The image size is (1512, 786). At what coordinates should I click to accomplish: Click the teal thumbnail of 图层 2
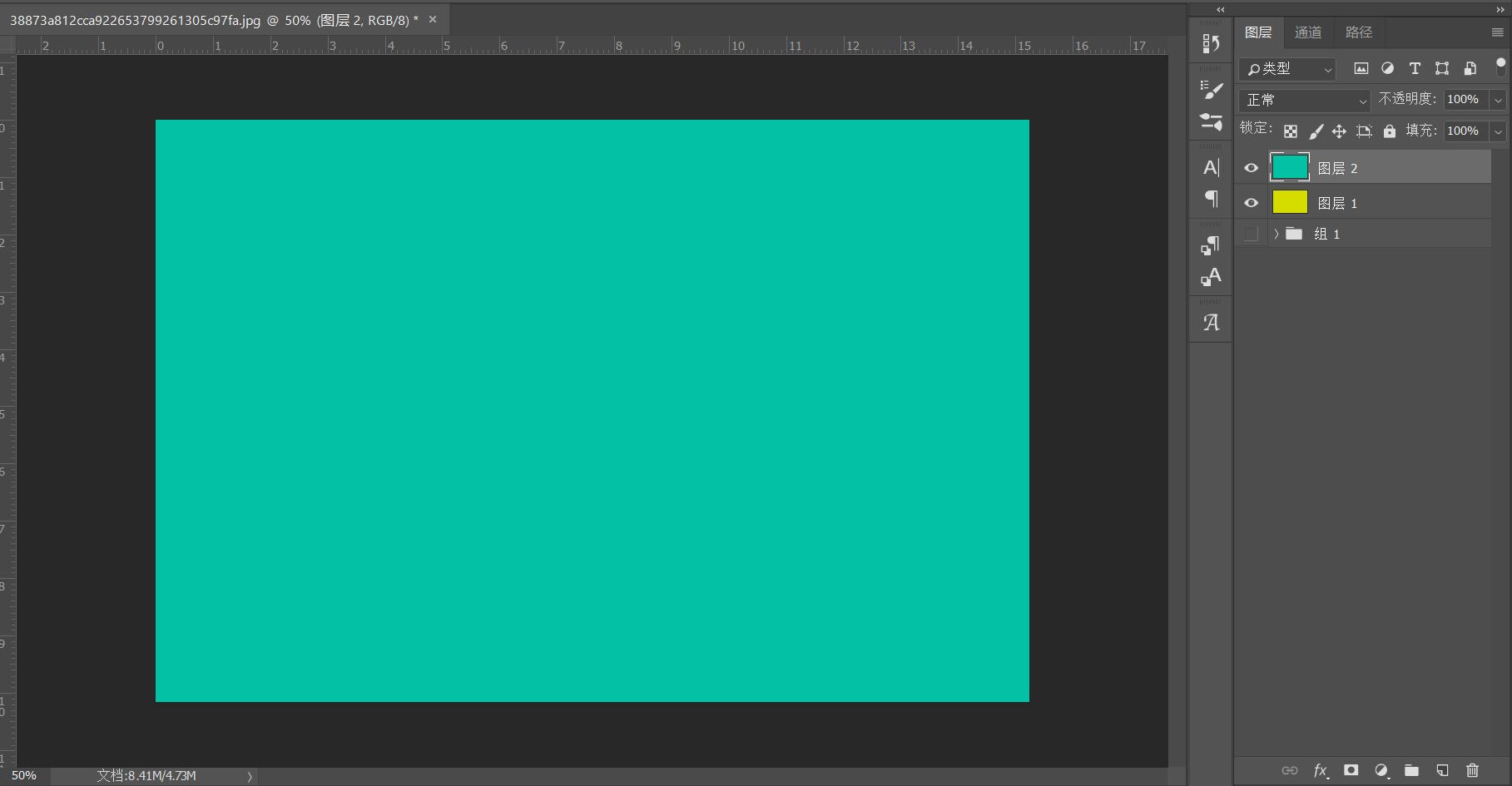click(1290, 167)
